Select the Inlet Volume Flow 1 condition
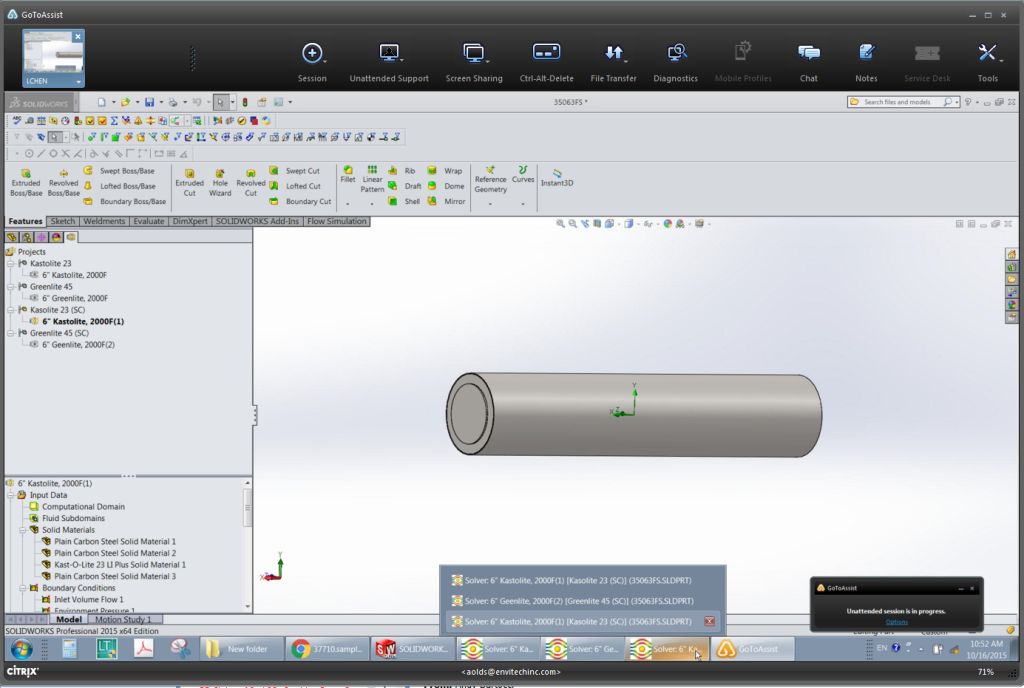Viewport: 1024px width, 688px height. point(82,600)
